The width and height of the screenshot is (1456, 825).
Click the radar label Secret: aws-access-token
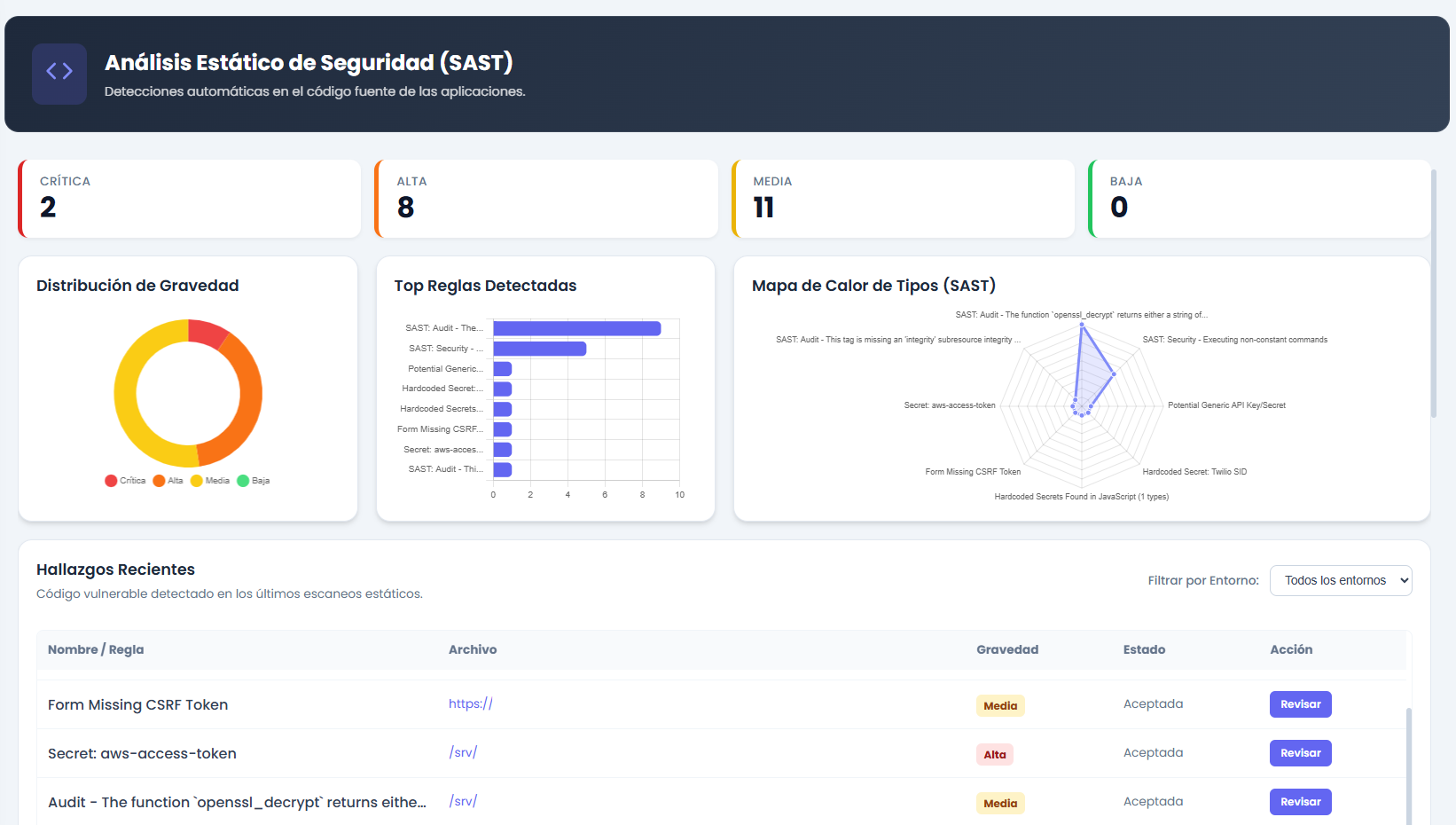(950, 405)
